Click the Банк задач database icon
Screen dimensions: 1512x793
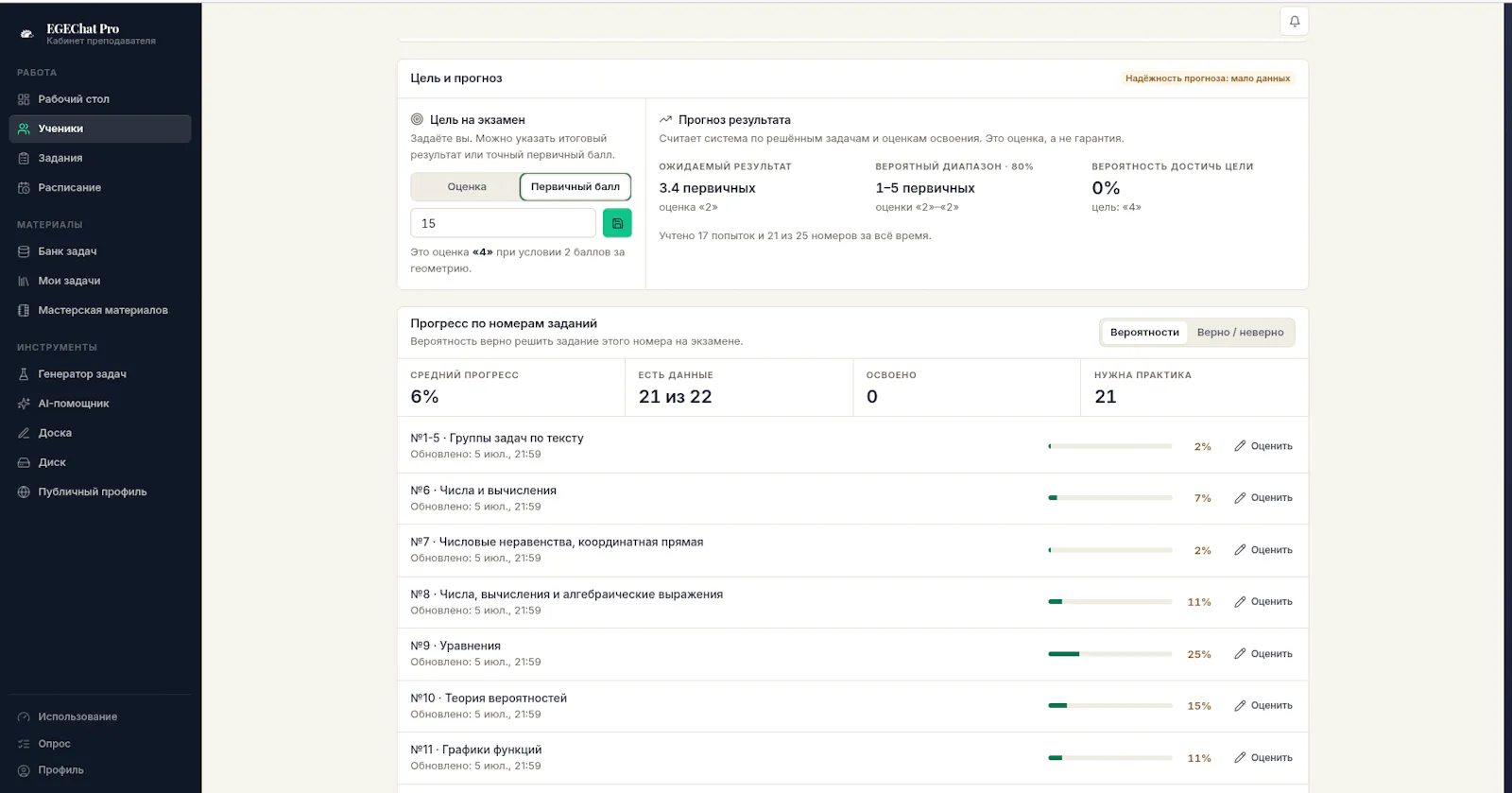click(x=24, y=251)
